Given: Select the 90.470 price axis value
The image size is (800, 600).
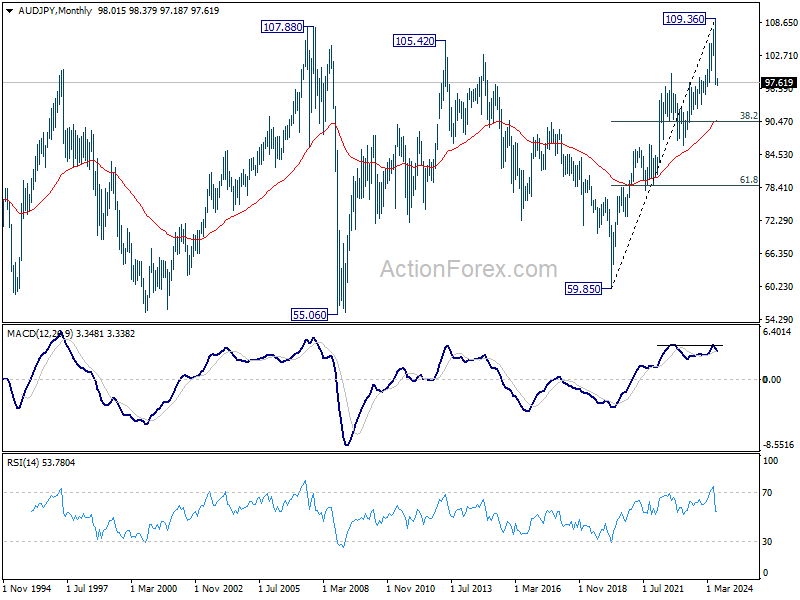Looking at the screenshot, I should pos(779,121).
